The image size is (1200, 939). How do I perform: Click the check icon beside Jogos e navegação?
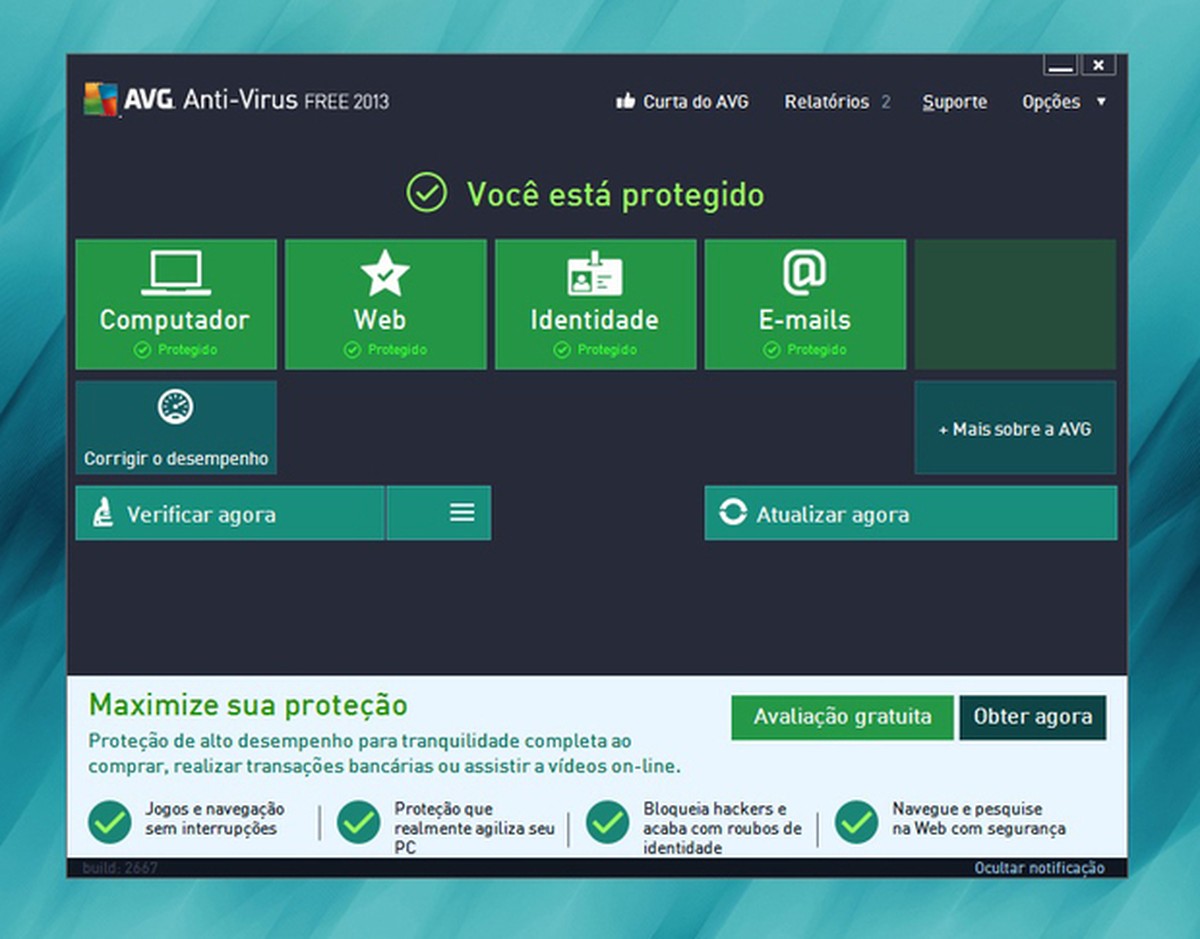tap(110, 822)
